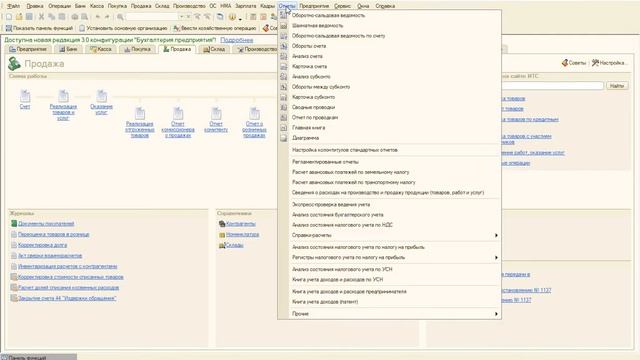This screenshot has width=640, height=360.
Task: Click the Контрагенты directory icon
Action: pyautogui.click(x=222, y=224)
